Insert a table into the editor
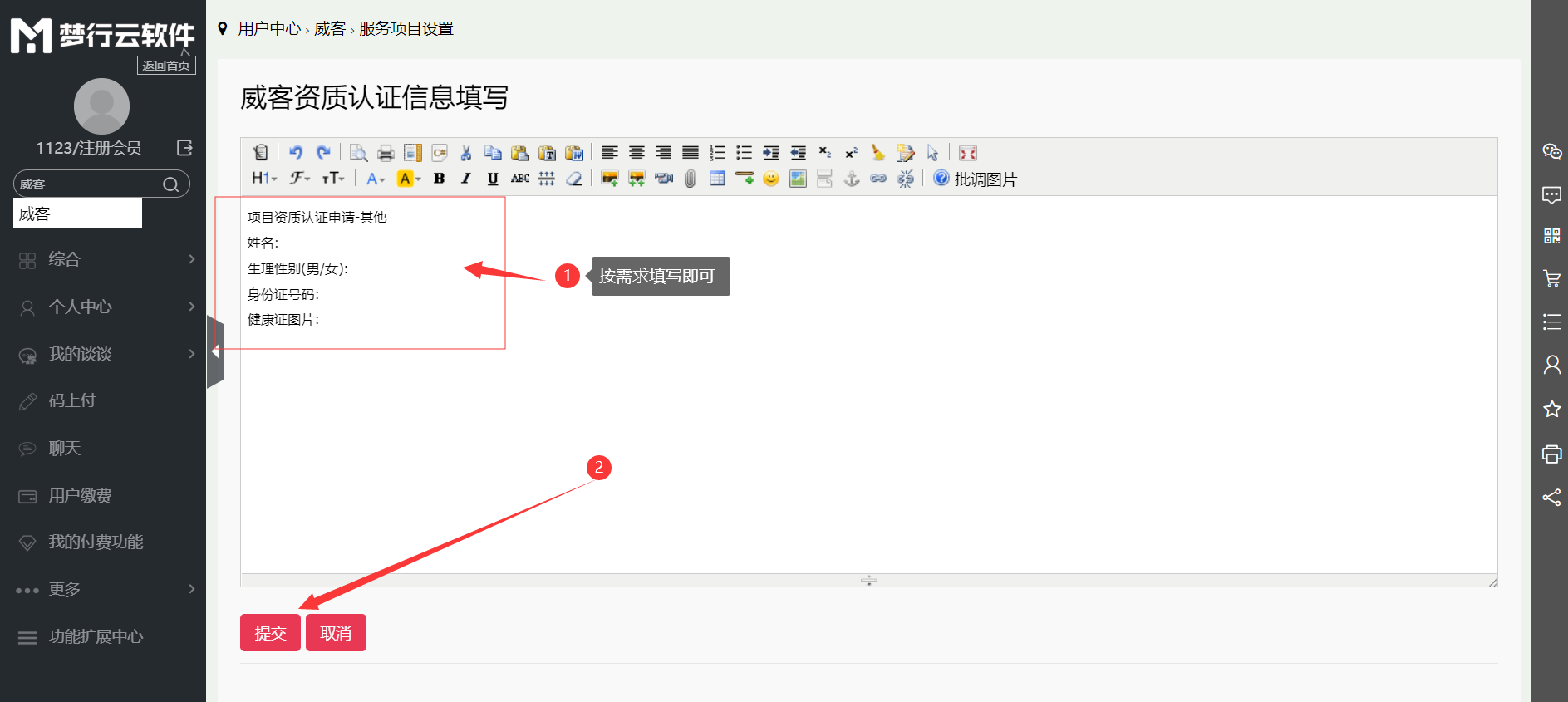 717,179
